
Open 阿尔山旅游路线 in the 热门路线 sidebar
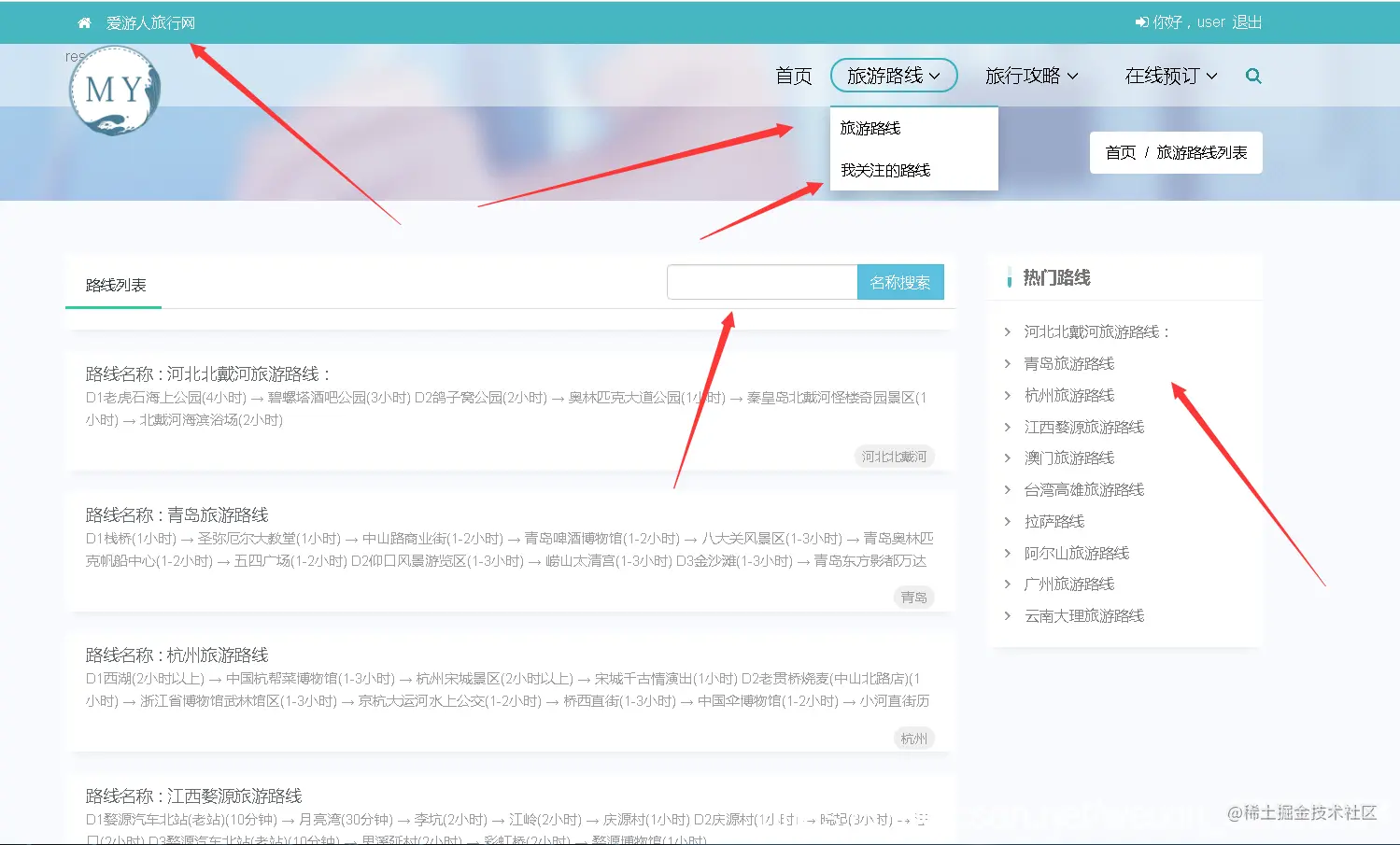[x=1077, y=553]
